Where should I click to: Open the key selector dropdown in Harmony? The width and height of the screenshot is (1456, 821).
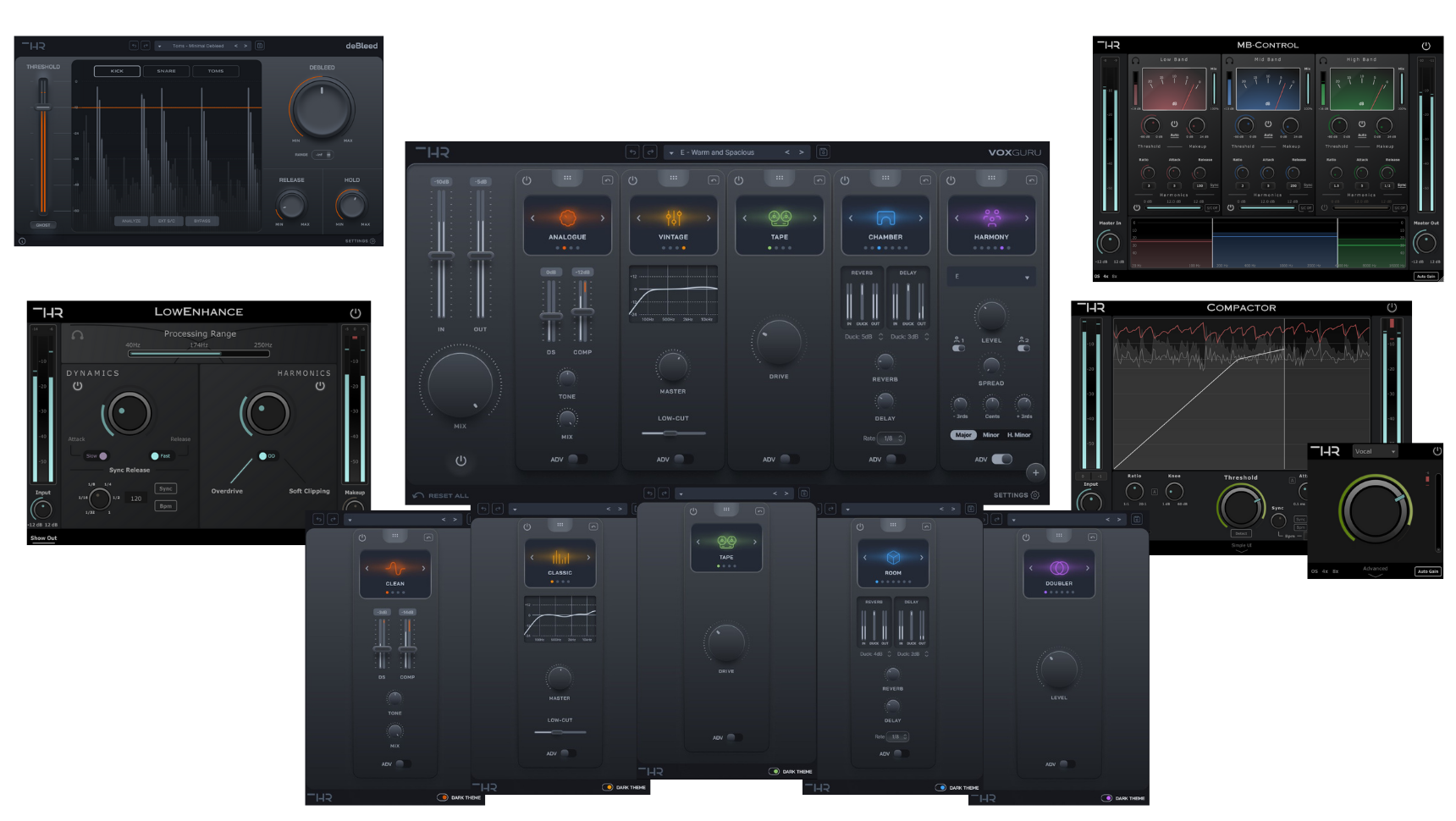991,276
